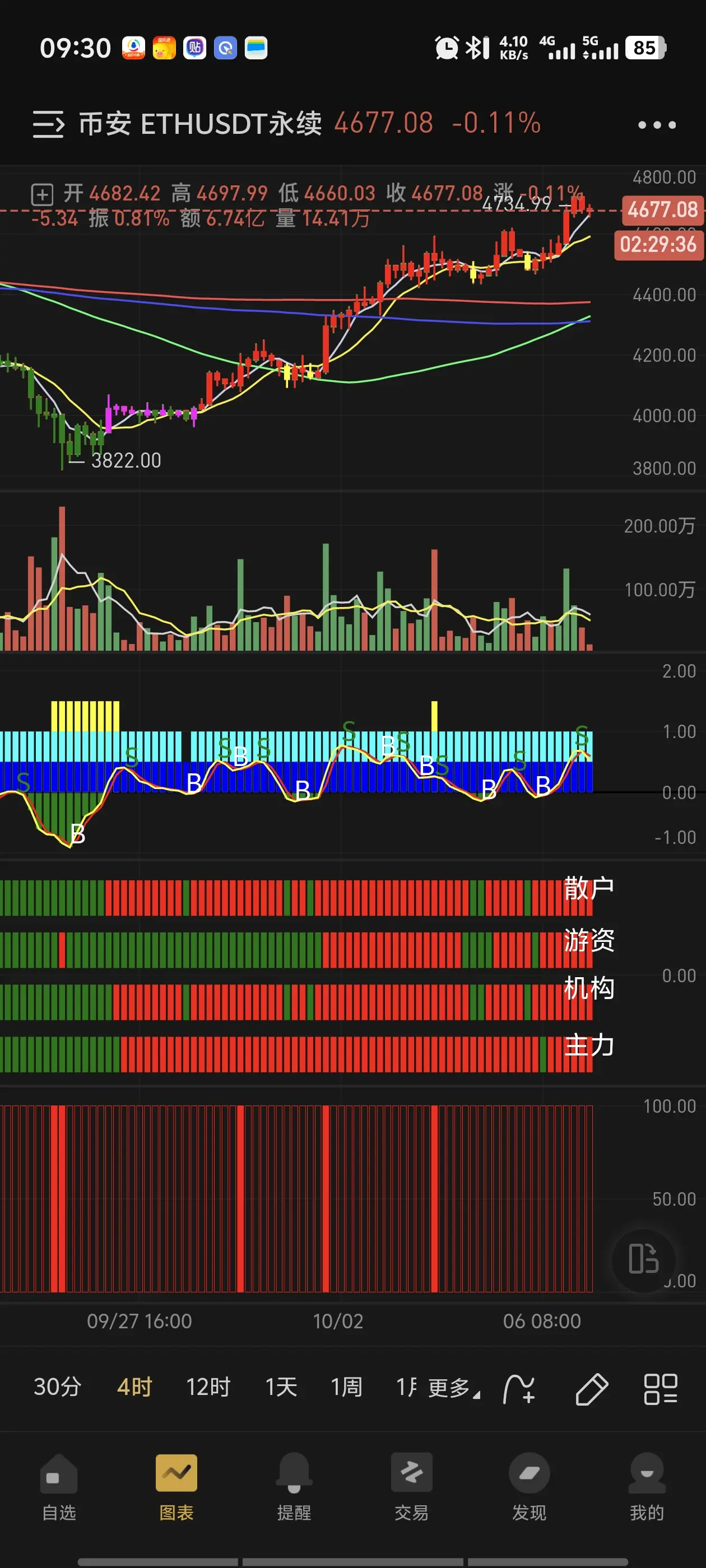Tap the low price marker 3822.00

(126, 461)
